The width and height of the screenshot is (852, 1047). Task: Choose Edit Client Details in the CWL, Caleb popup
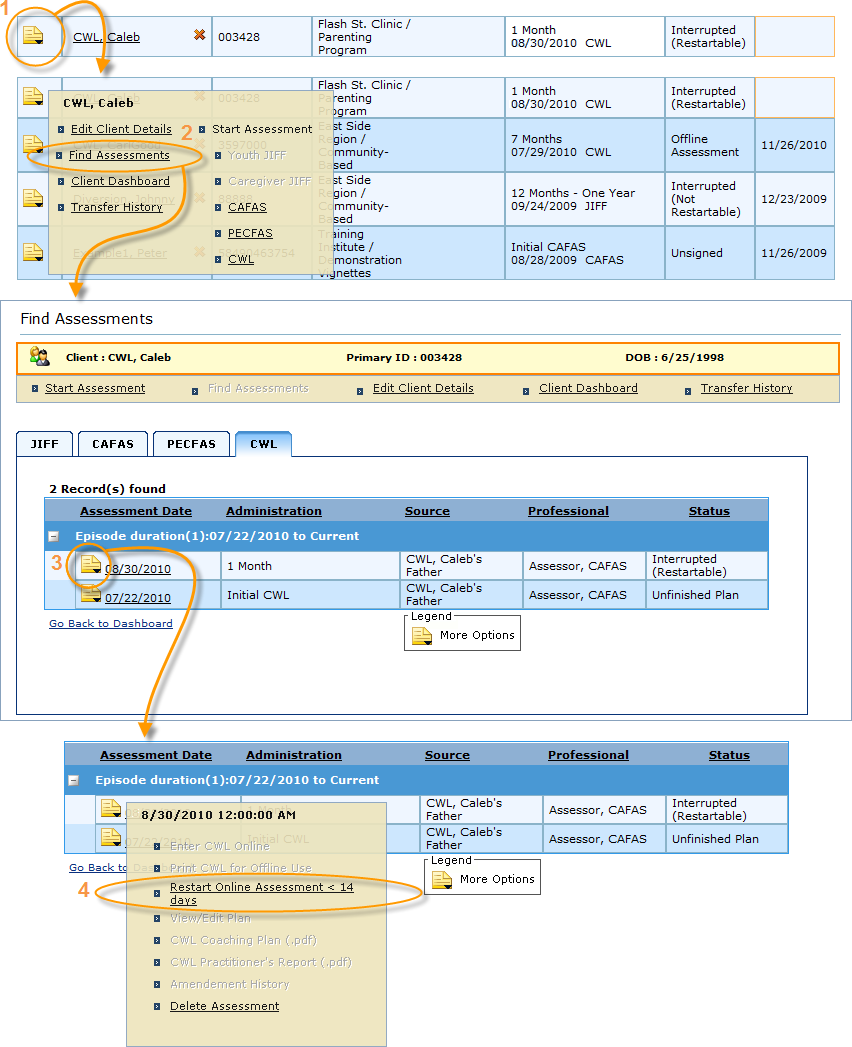pyautogui.click(x=122, y=129)
